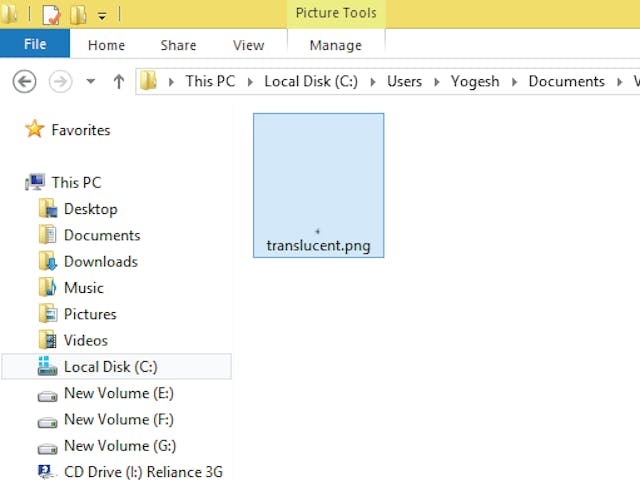Select the translucent.png file thumbnail

318,185
